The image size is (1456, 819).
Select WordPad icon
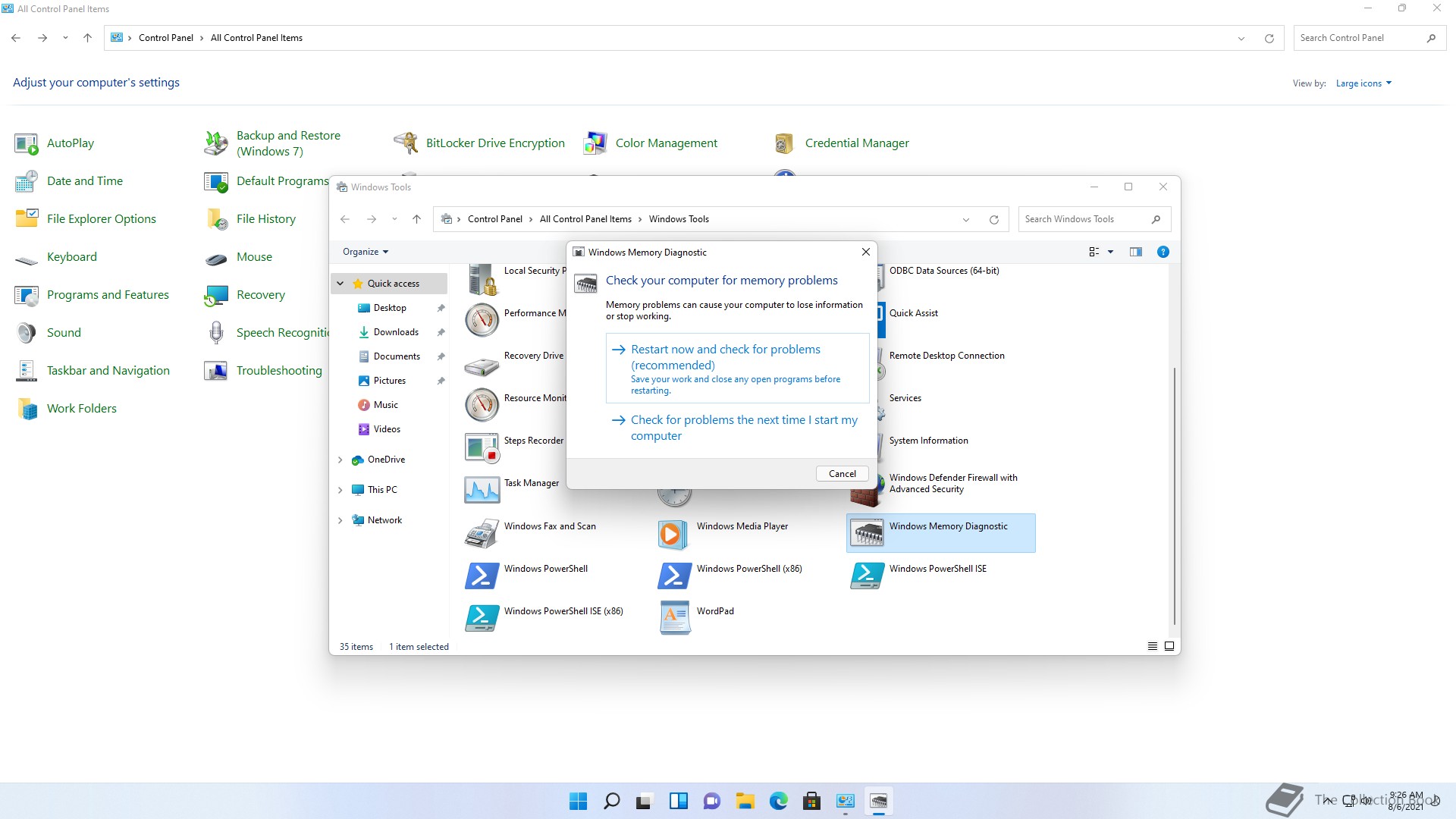pos(674,618)
